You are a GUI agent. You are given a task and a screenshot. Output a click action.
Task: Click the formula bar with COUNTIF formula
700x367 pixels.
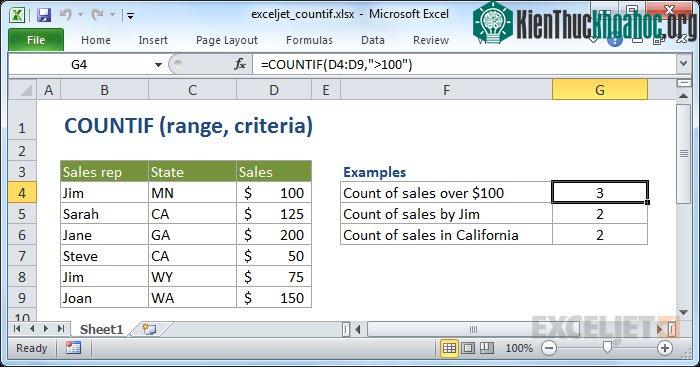(x=464, y=65)
